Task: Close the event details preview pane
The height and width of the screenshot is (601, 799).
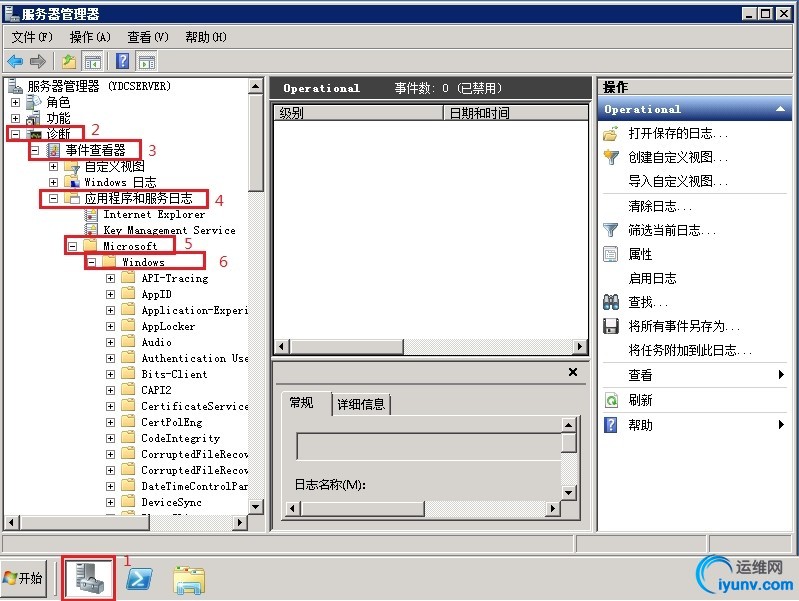Action: tap(573, 372)
